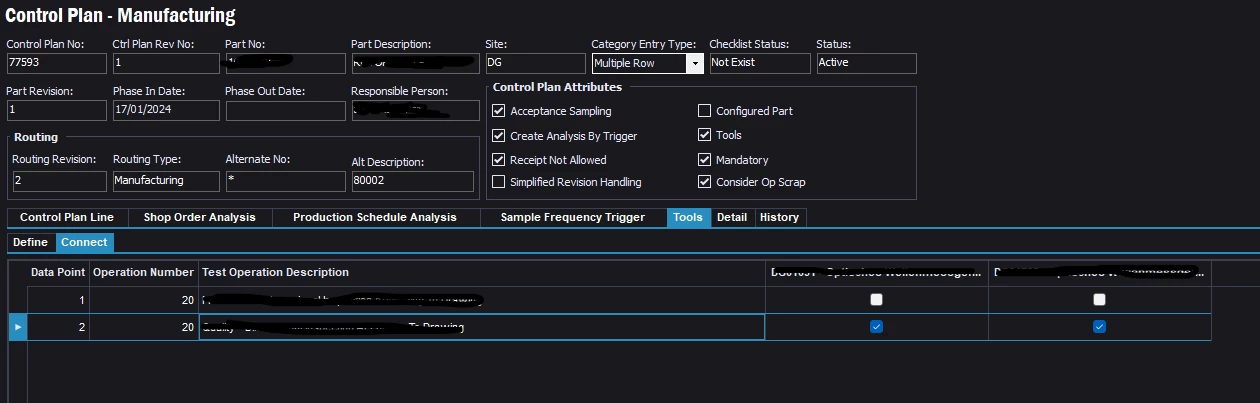Uncheck Receipt Not Allowed
This screenshot has width=1260, height=403.
[499, 159]
